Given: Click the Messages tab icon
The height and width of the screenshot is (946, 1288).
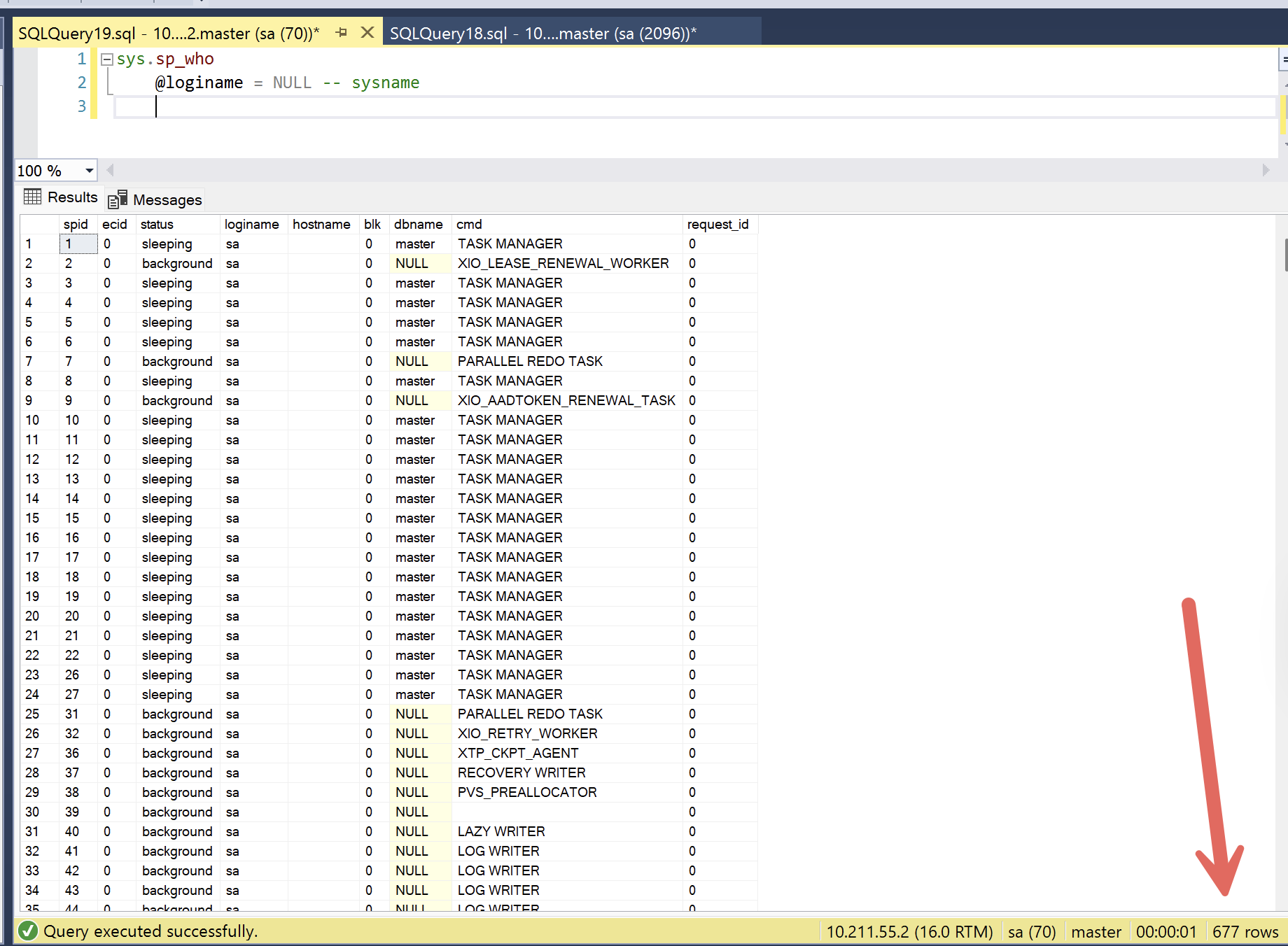Looking at the screenshot, I should (118, 200).
